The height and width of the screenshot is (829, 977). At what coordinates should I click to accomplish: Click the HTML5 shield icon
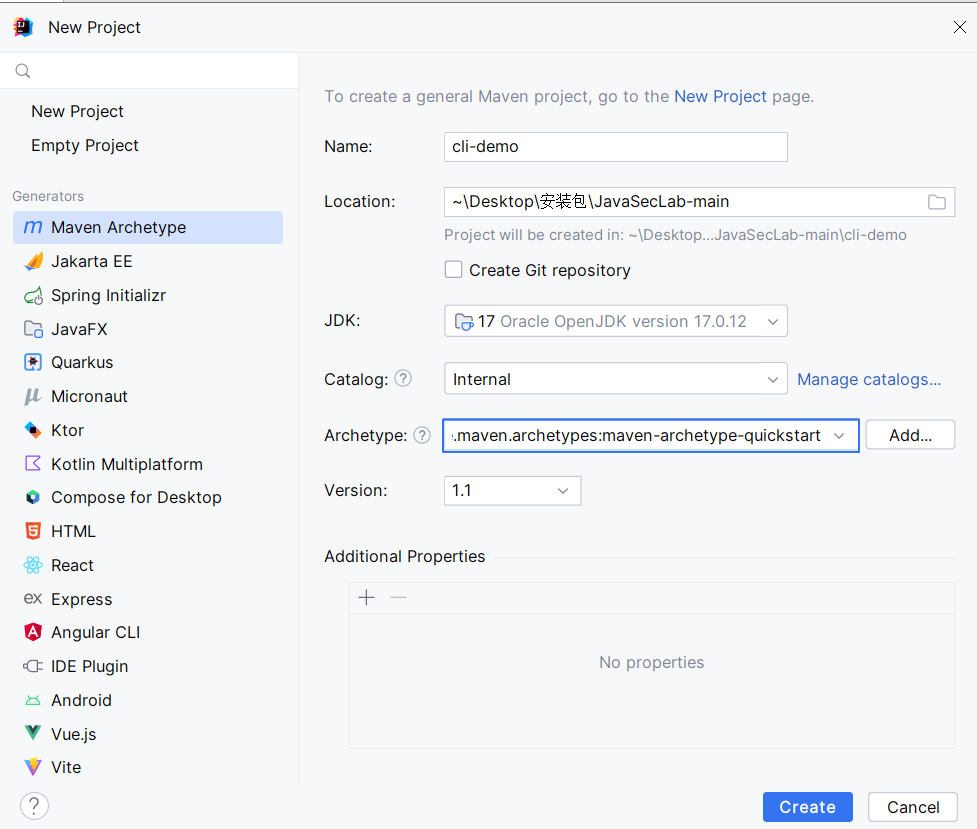click(x=33, y=531)
